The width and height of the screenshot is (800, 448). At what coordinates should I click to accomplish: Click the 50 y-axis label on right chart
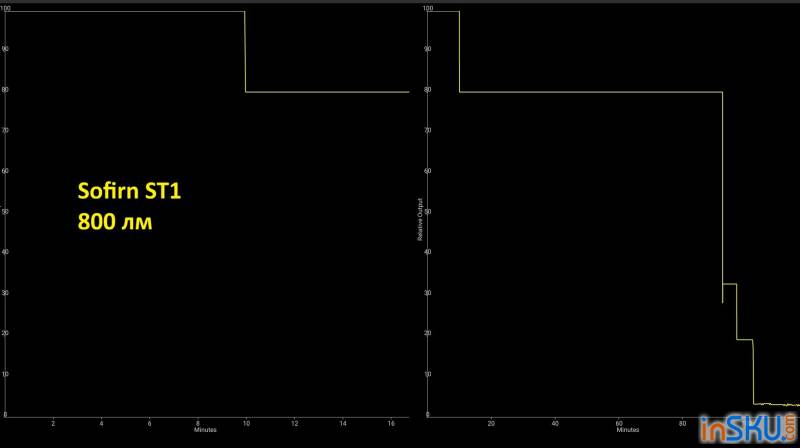428,212
